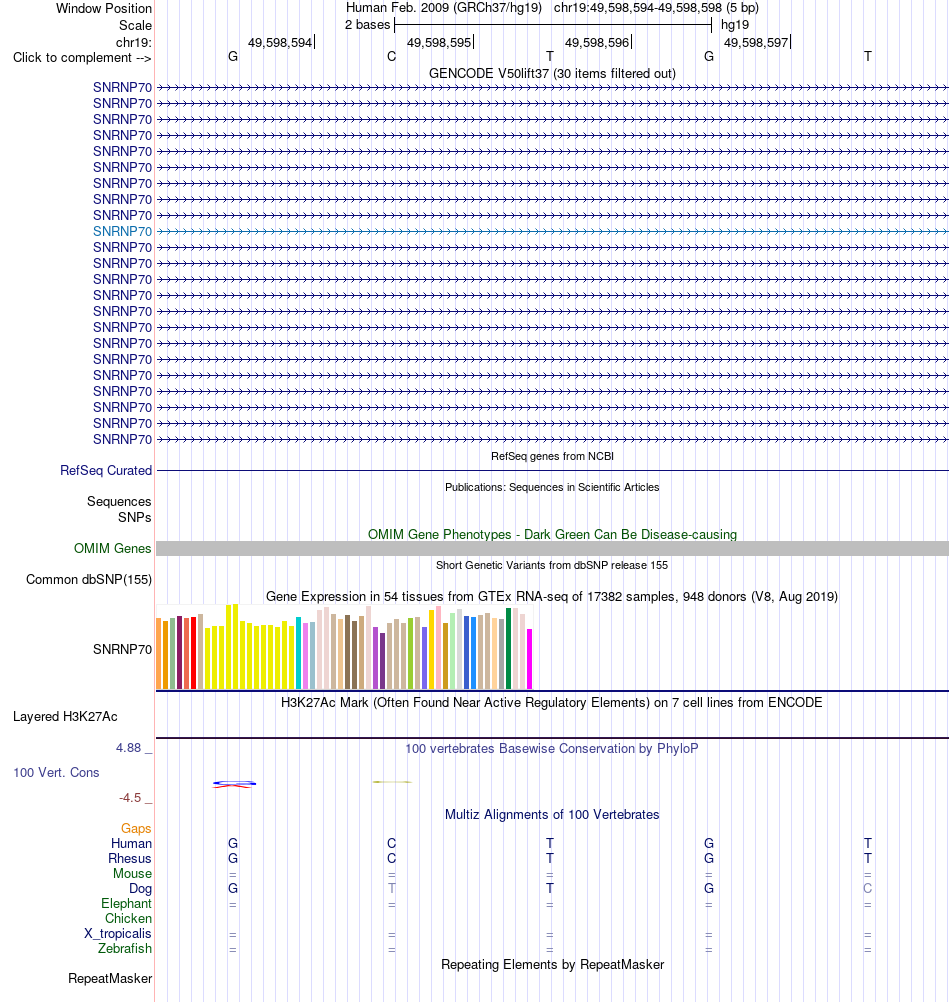Viewport: 950px width, 1002px height.
Task: Select the Mouse alignment row label
Action: point(132,874)
